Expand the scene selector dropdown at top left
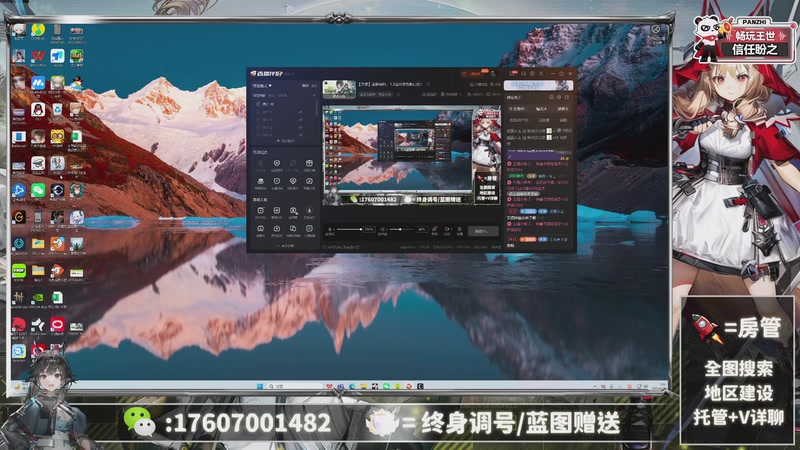 click(x=269, y=87)
